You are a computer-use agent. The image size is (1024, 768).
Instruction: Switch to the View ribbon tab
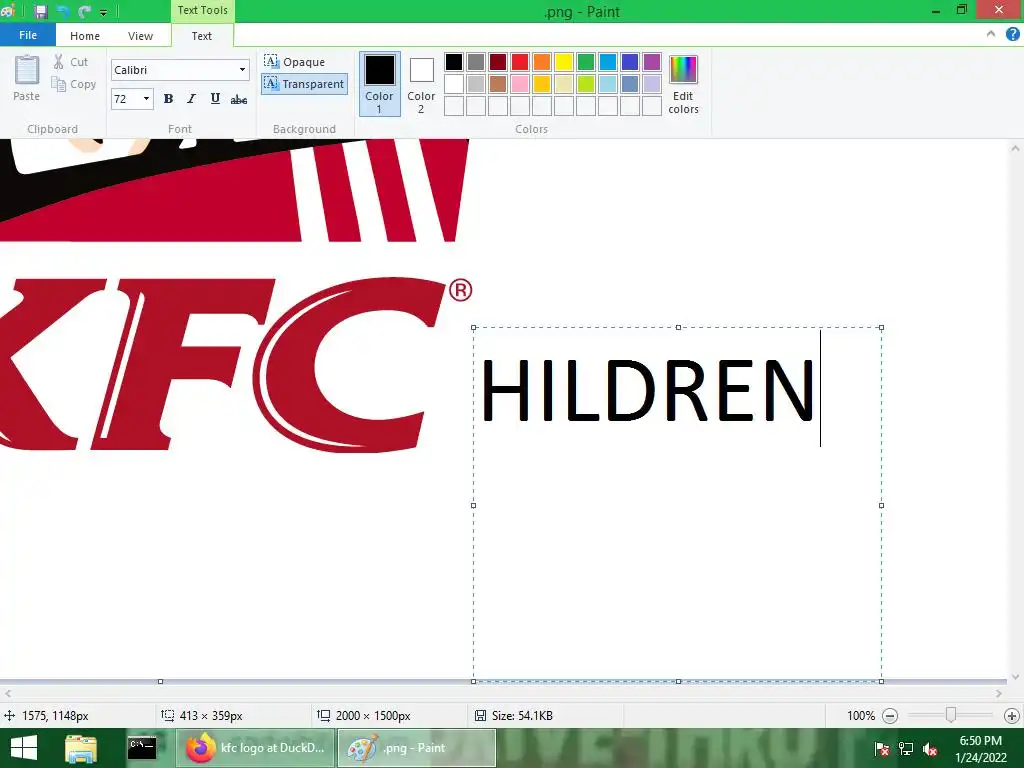(x=140, y=36)
